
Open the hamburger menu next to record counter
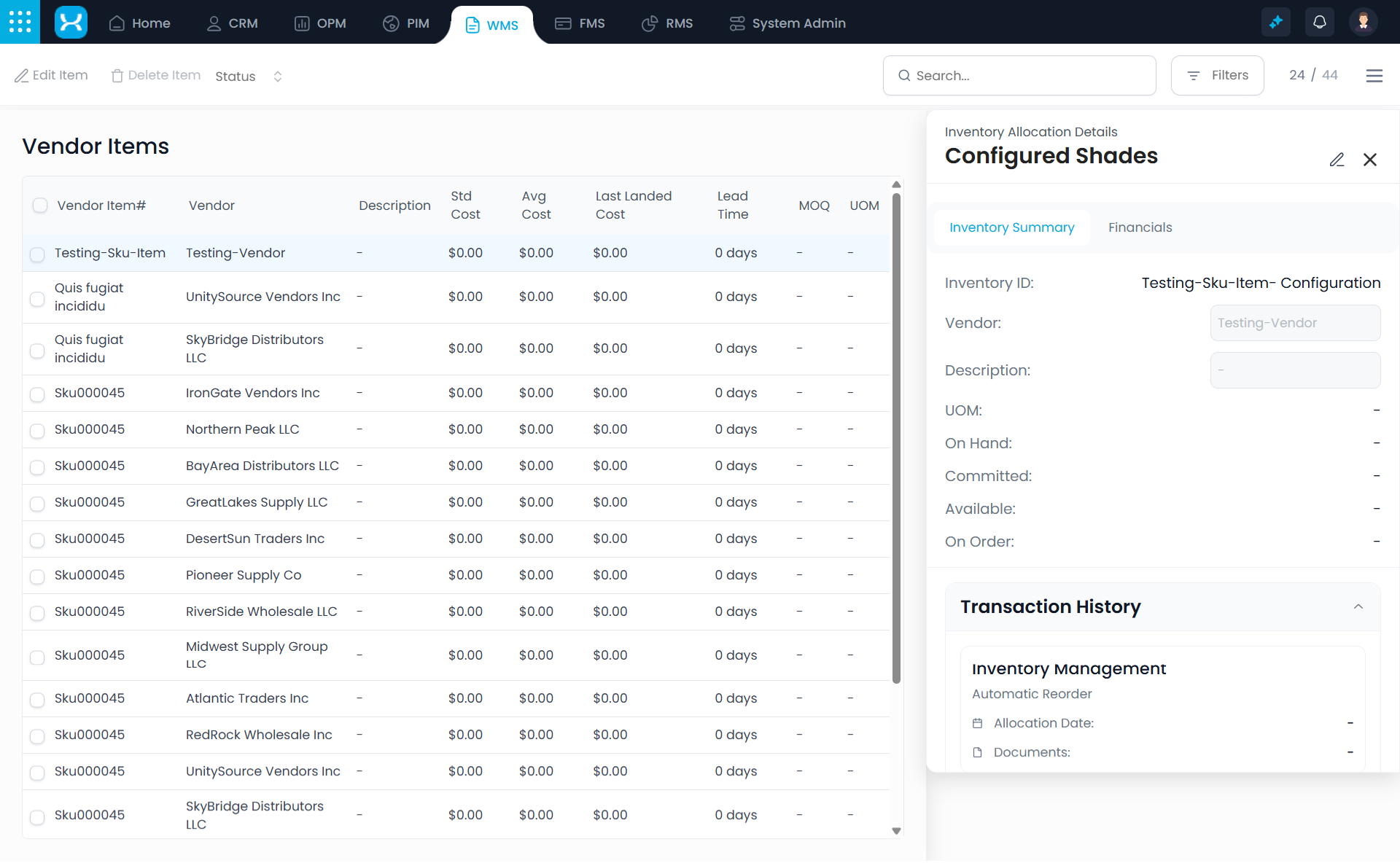[1374, 76]
